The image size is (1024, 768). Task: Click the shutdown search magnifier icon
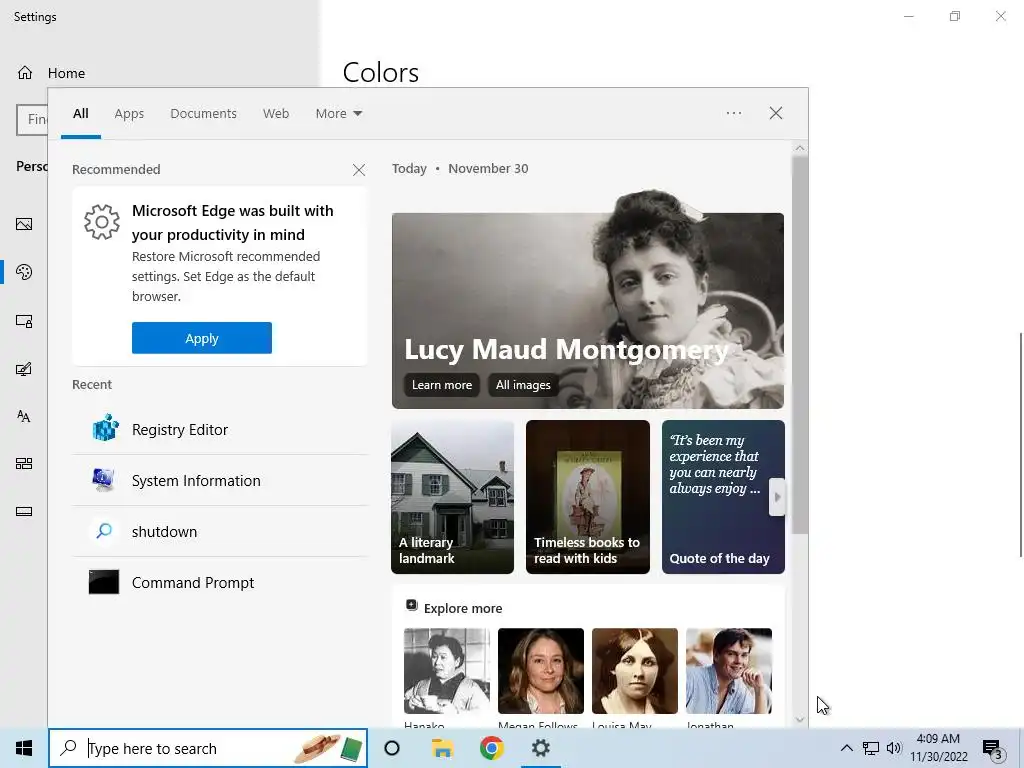104,531
